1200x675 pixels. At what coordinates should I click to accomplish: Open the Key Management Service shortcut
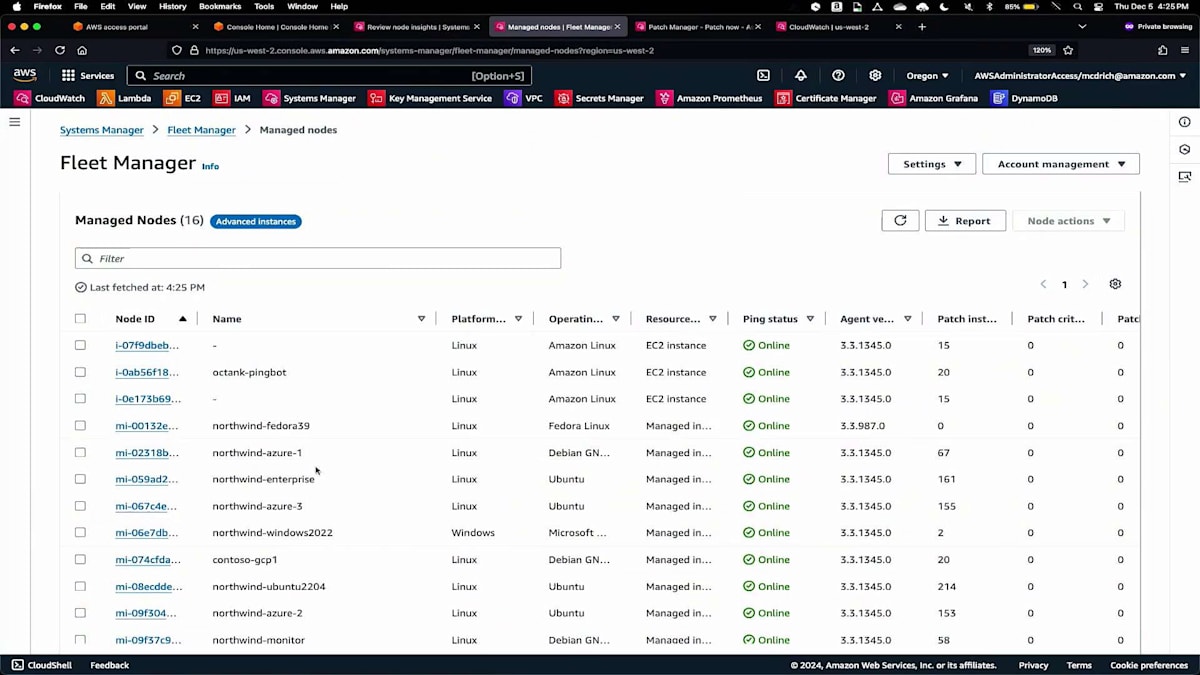click(430, 98)
